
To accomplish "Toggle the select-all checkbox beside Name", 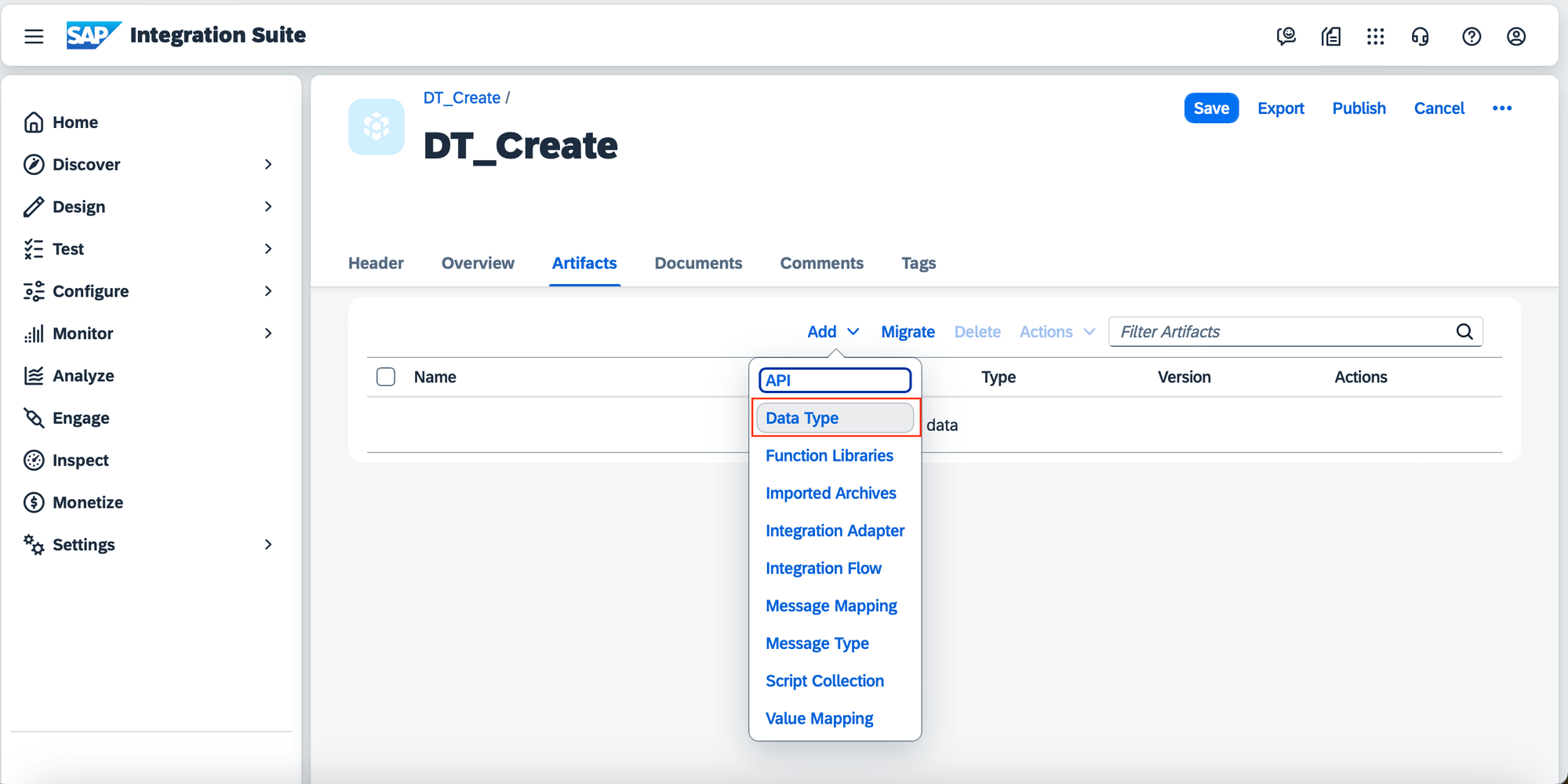I will 386,377.
